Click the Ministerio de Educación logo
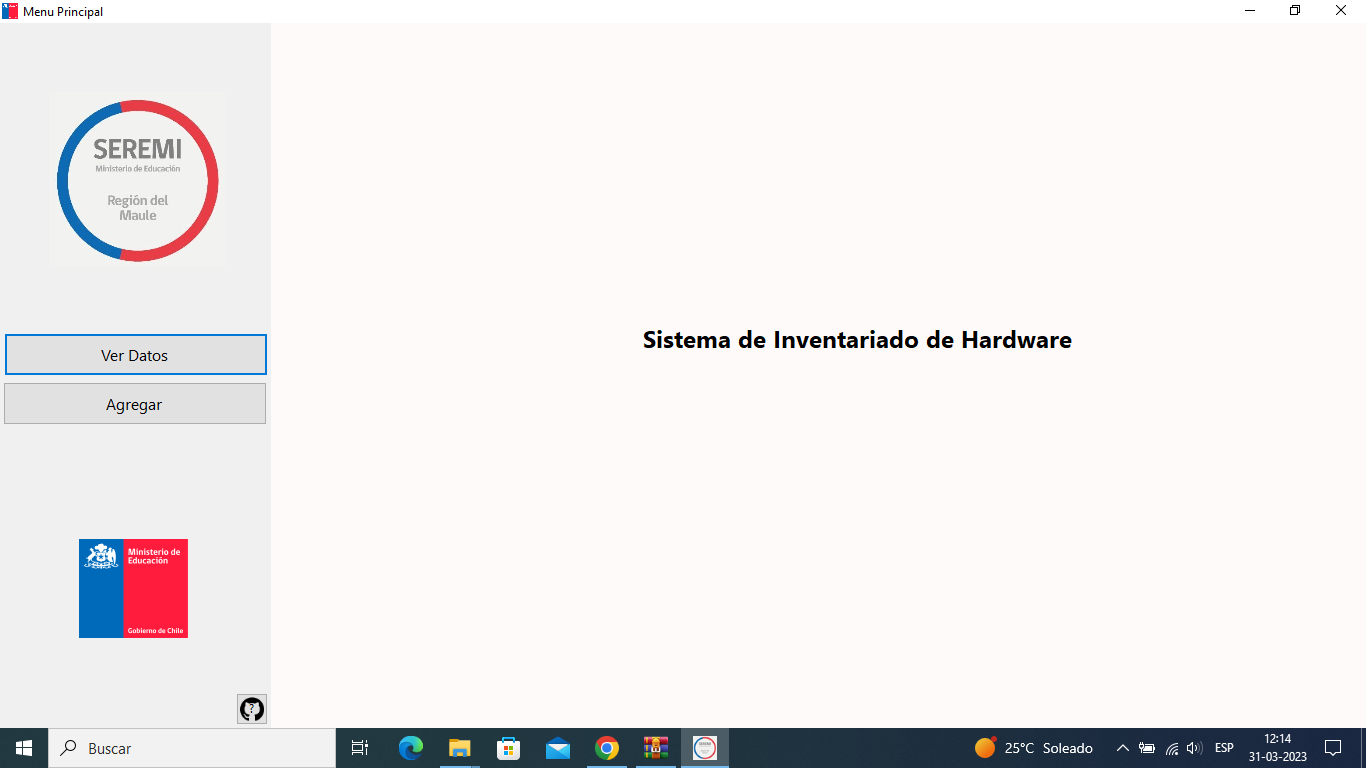Image resolution: width=1366 pixels, height=768 pixels. tap(133, 588)
